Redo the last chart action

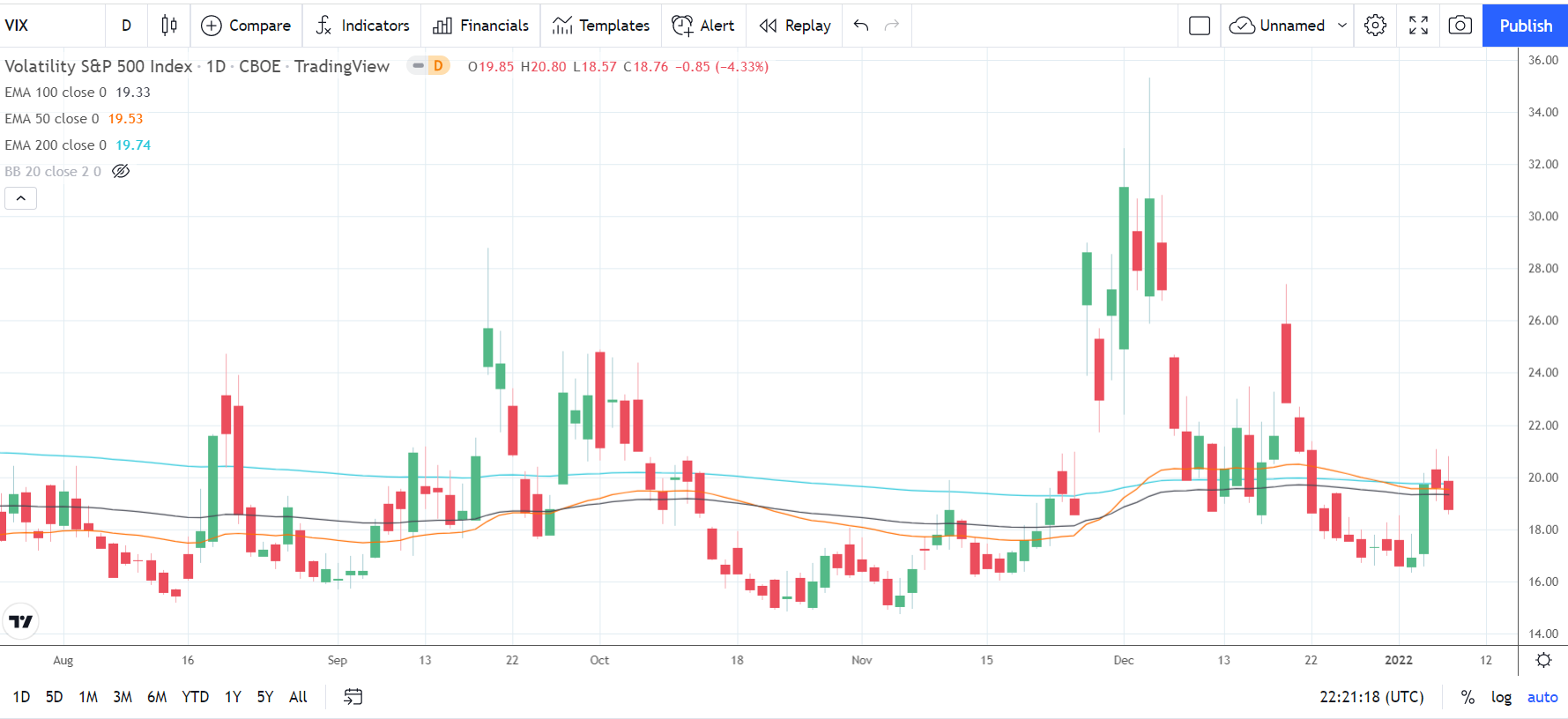(892, 26)
